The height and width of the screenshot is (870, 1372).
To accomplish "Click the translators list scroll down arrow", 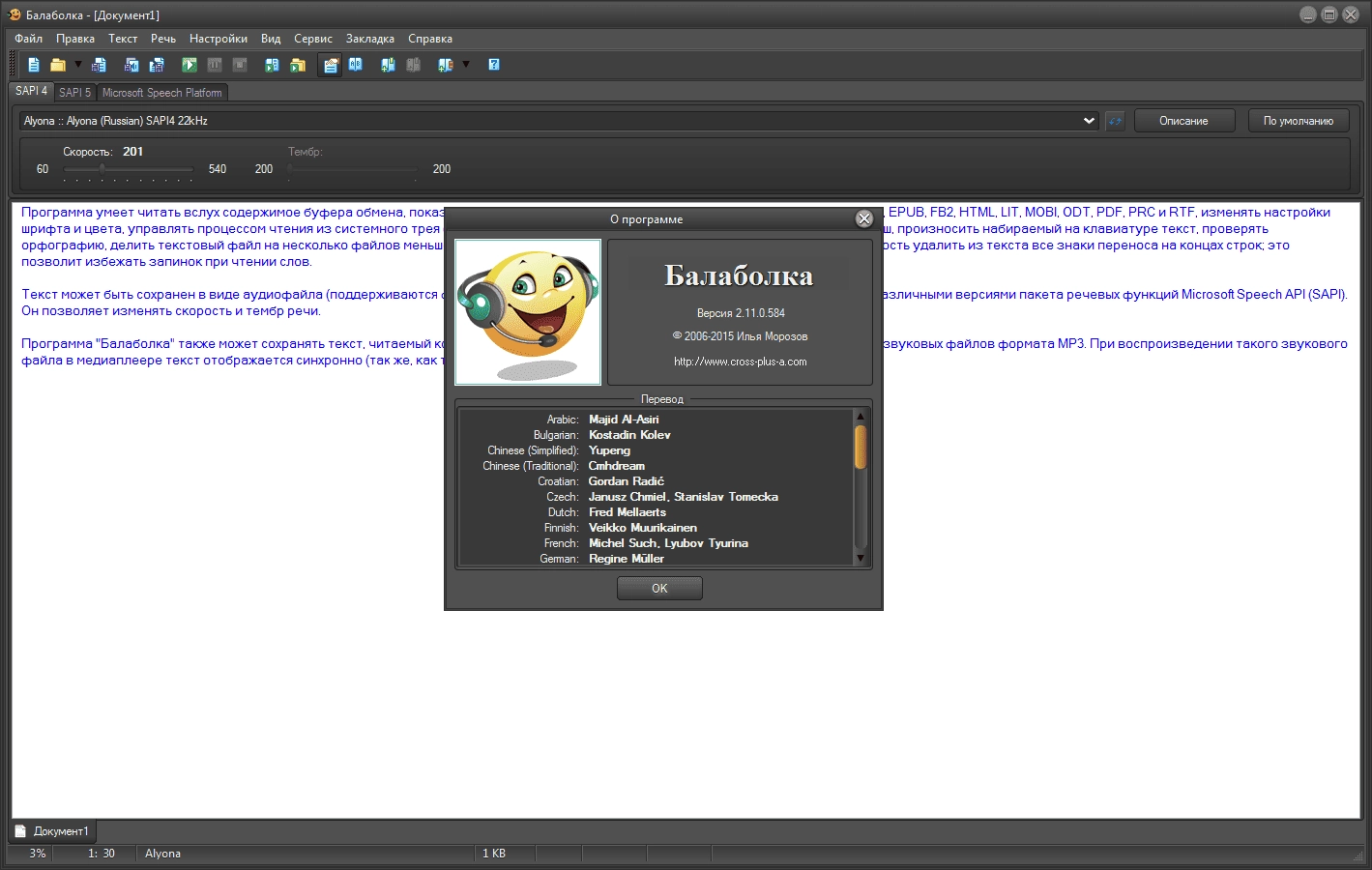I will click(860, 558).
